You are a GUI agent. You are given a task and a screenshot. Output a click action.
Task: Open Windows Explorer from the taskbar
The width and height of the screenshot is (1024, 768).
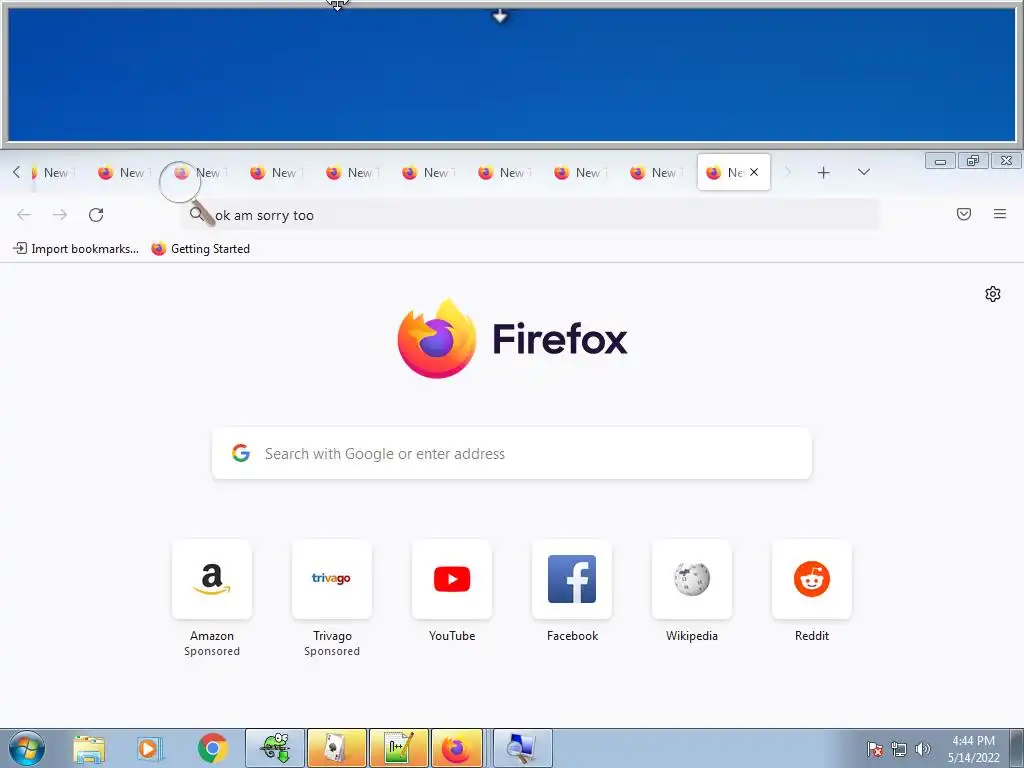tap(89, 748)
